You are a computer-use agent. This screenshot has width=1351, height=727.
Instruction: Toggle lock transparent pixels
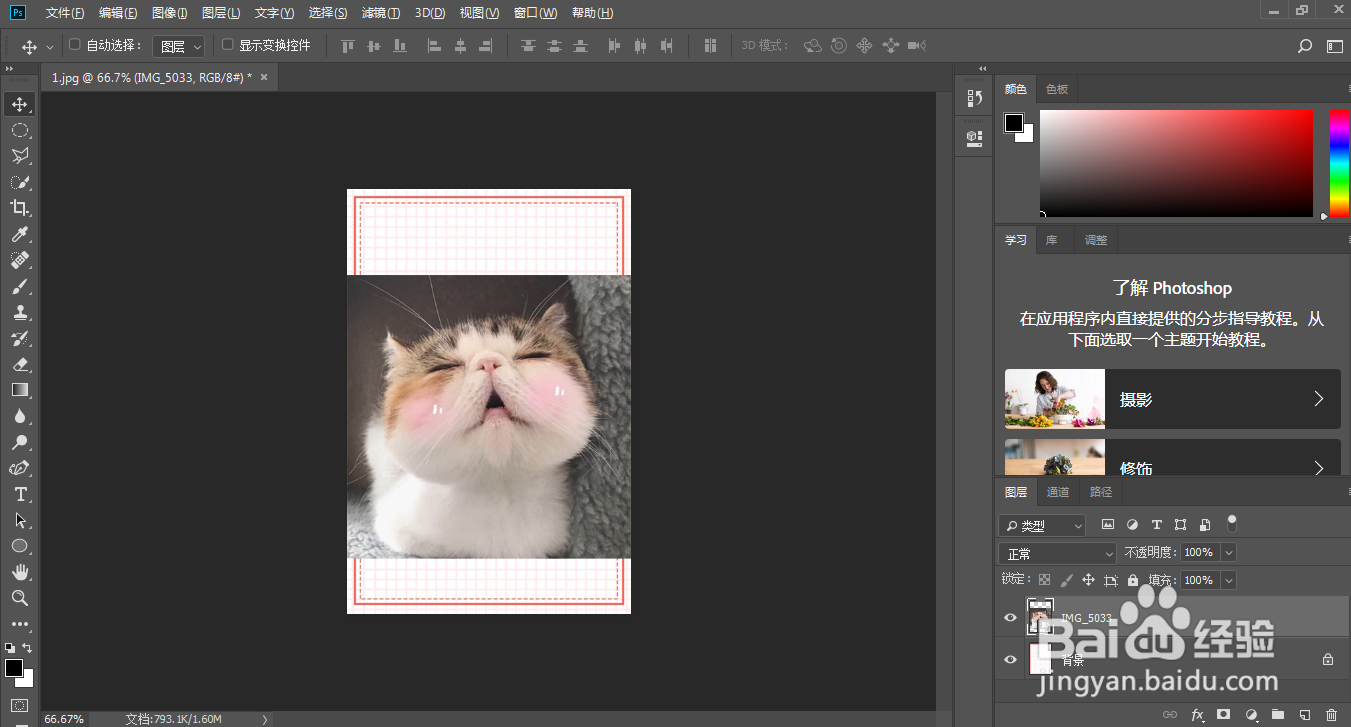coord(1044,580)
